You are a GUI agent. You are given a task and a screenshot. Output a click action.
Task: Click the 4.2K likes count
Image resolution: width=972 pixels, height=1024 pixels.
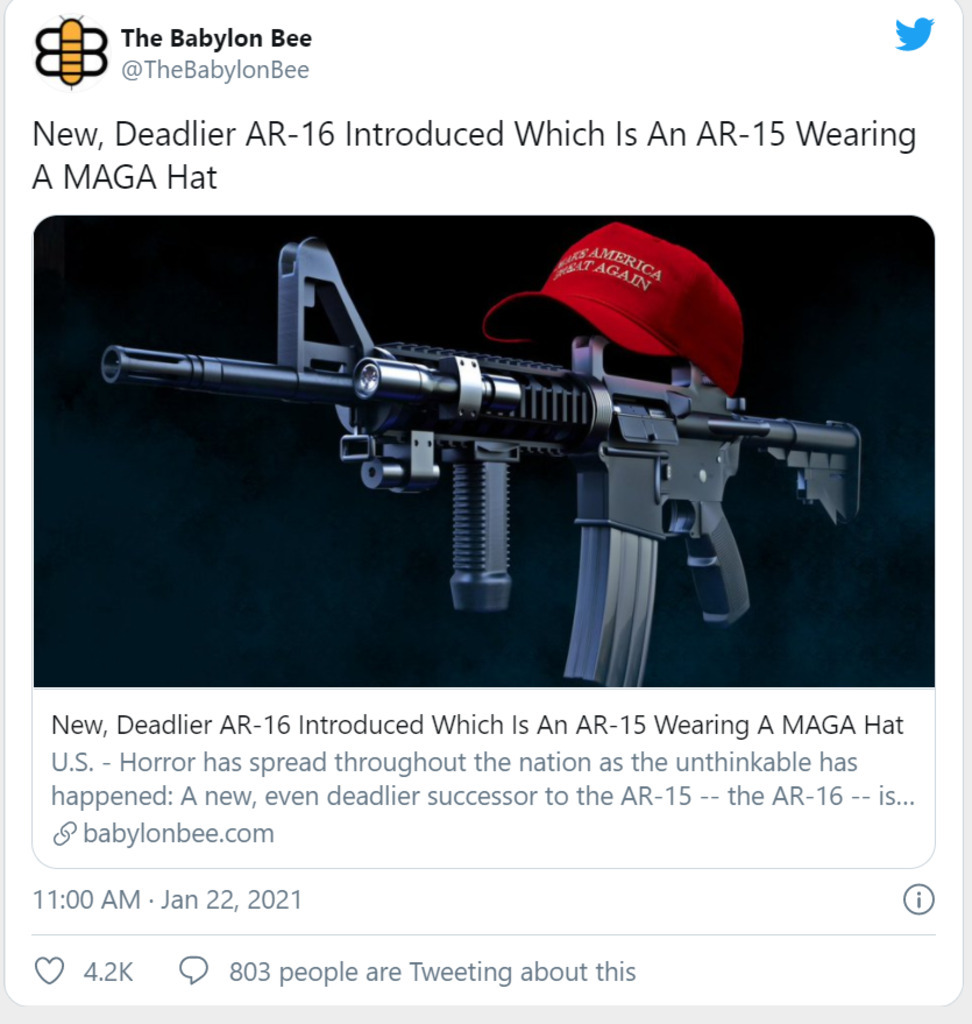(108, 972)
